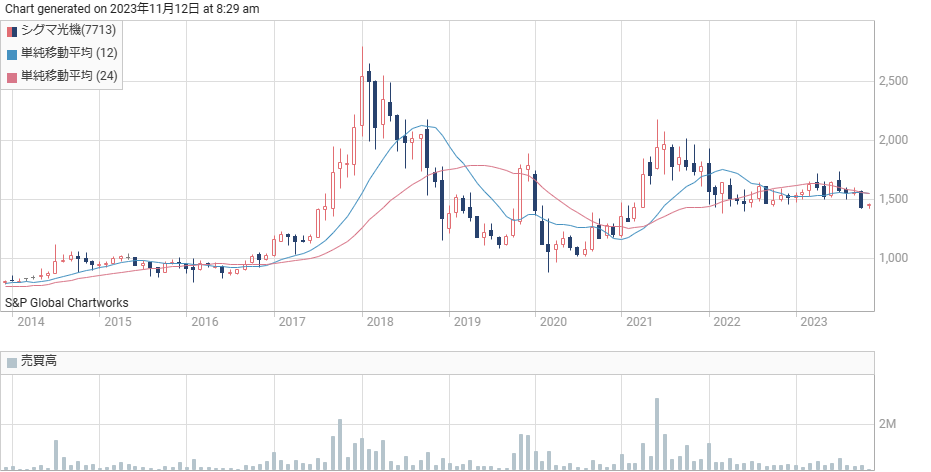This screenshot has height=472, width=931.
Task: Click the 2015 x-axis year label
Action: point(118,322)
